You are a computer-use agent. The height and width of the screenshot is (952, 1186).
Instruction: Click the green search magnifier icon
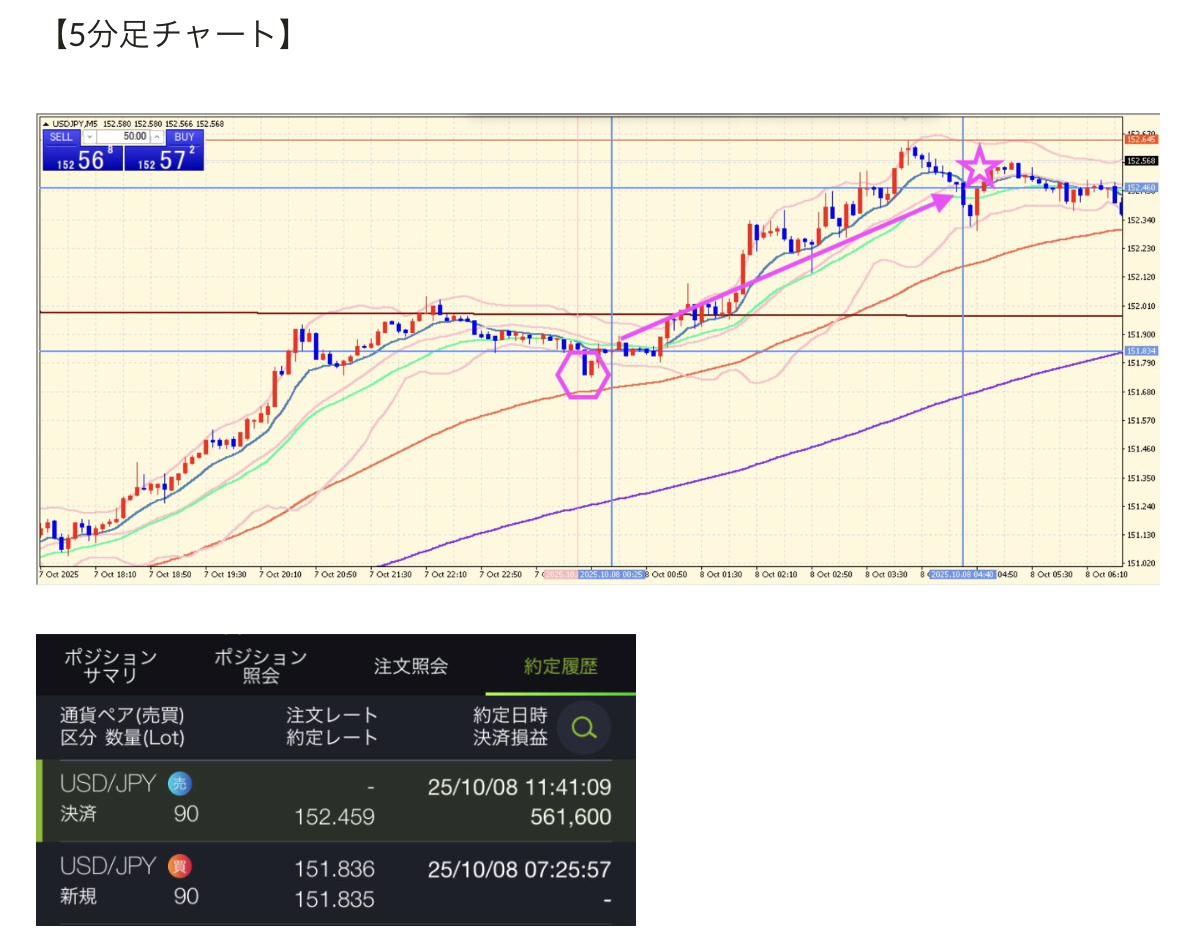pyautogui.click(x=583, y=729)
